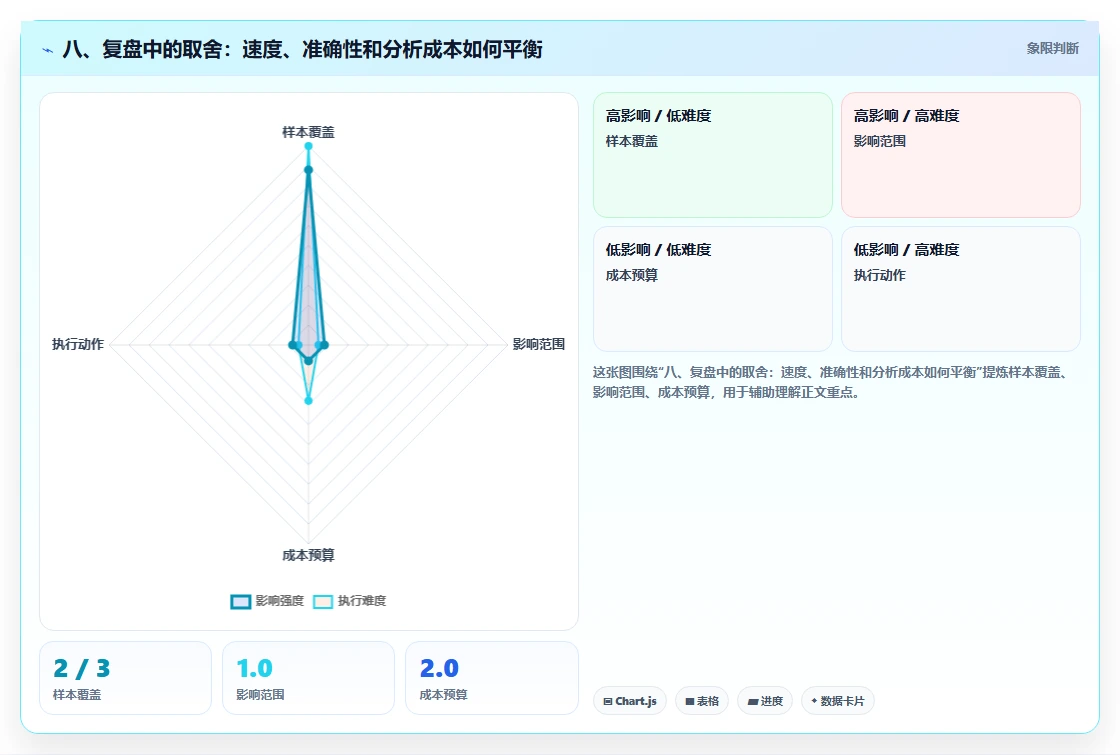Click the section title 八、复盘中的取舍
The height and width of the screenshot is (755, 1120).
302,49
